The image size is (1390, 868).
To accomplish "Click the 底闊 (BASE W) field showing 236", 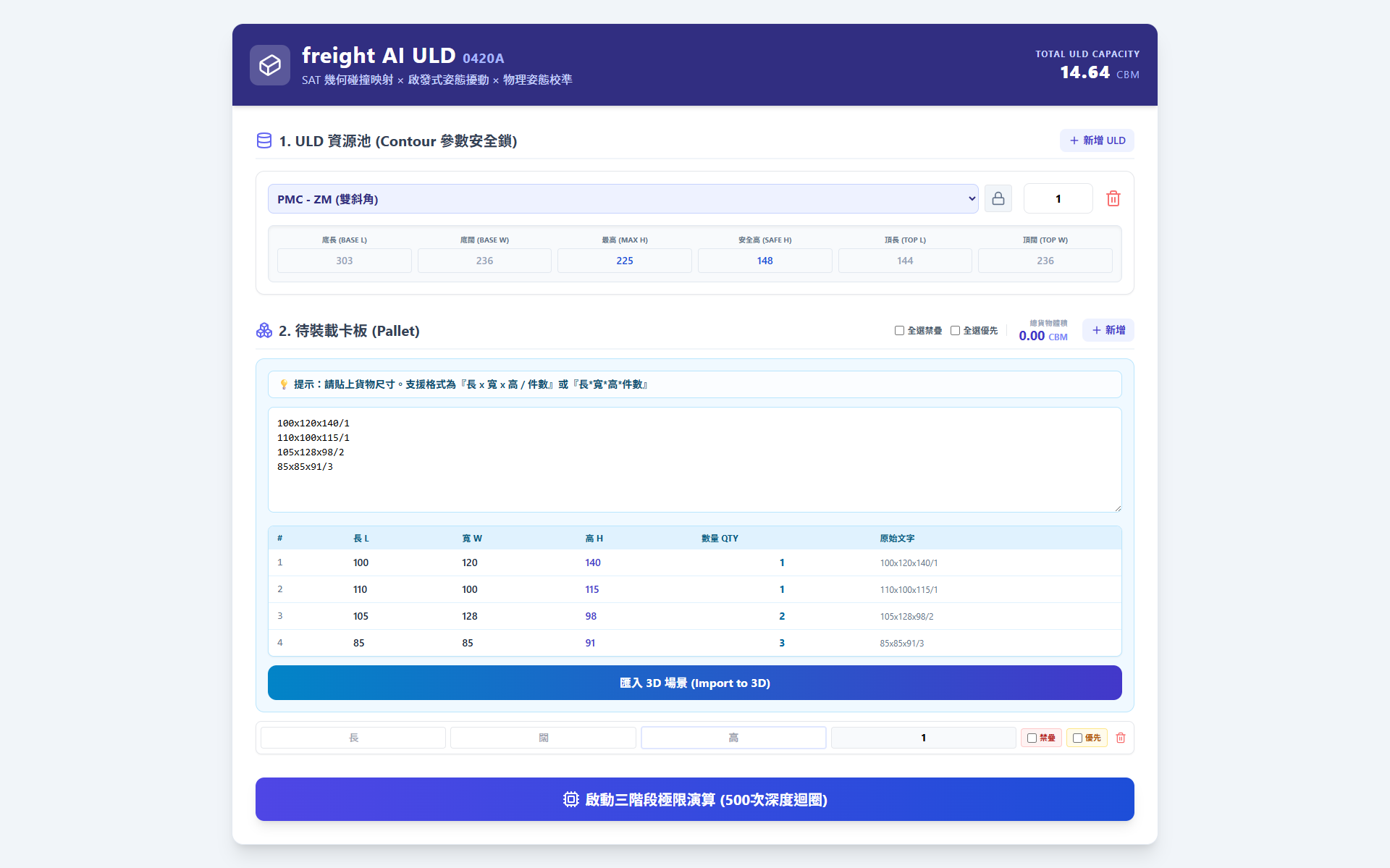I will pos(484,261).
